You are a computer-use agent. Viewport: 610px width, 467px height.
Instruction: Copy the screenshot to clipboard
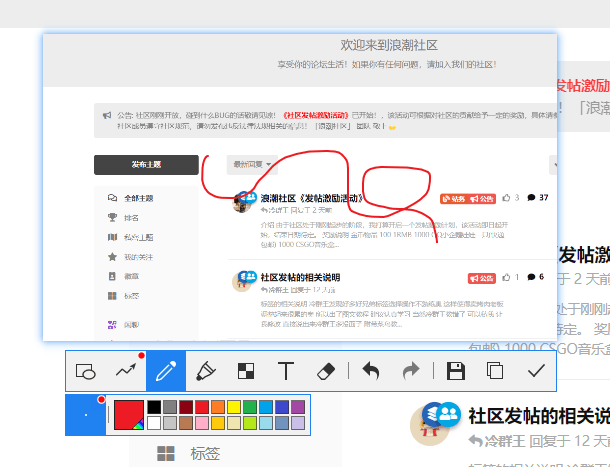pyautogui.click(x=495, y=371)
